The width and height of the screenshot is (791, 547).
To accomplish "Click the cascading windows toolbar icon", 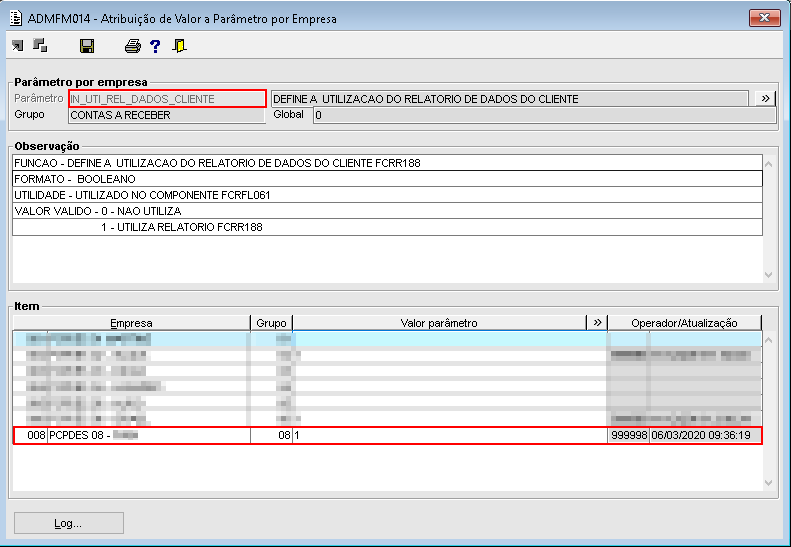I will 40,46.
